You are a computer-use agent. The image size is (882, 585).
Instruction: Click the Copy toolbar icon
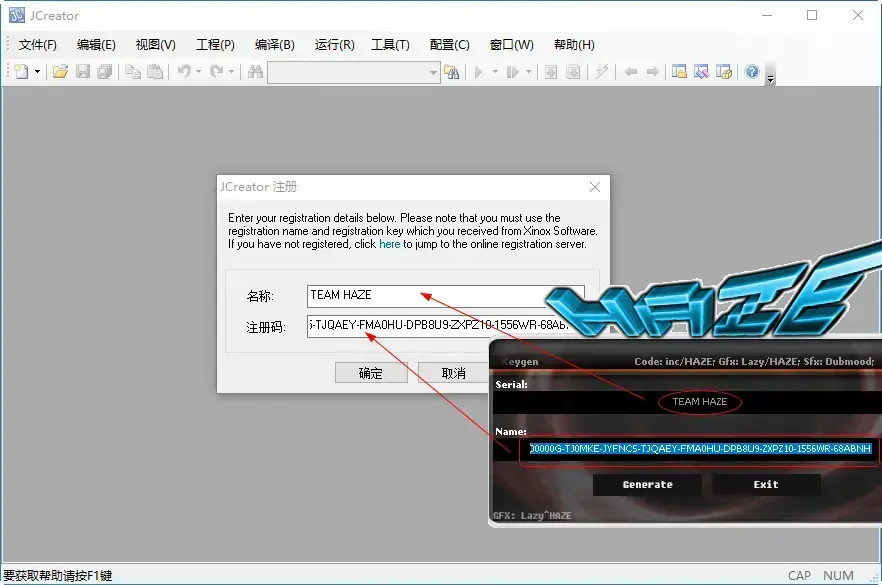click(133, 72)
